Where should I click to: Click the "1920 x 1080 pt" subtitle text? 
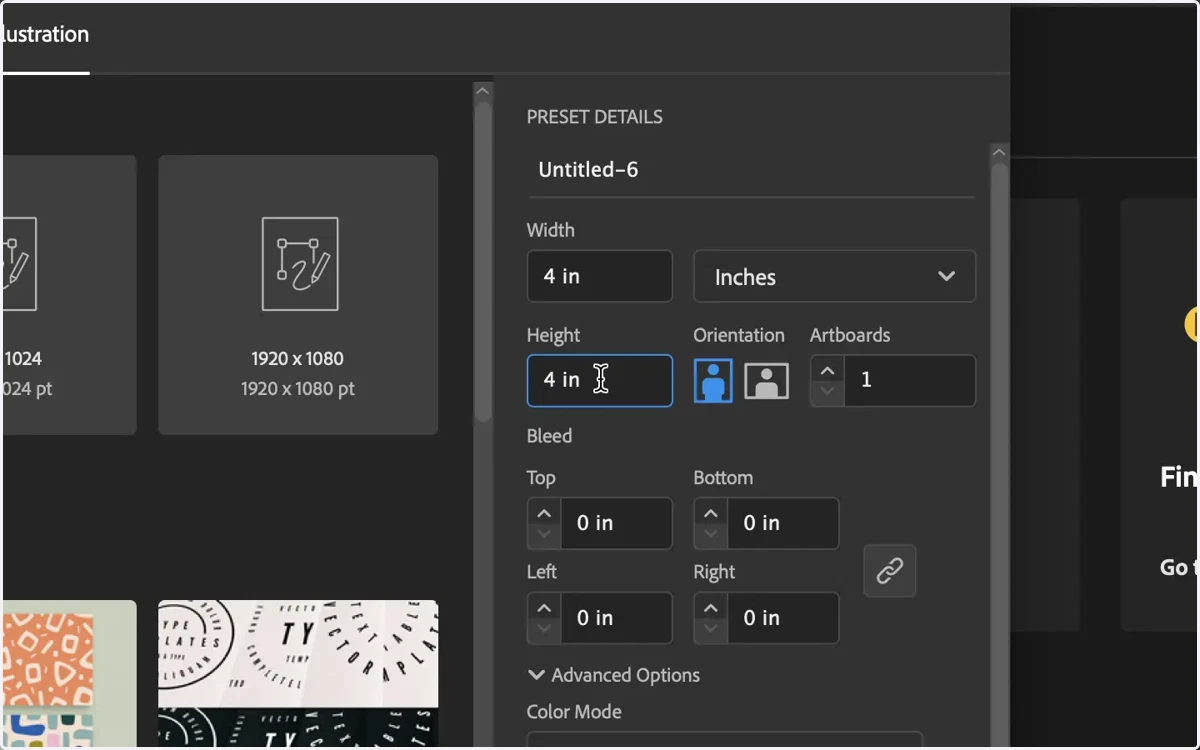(298, 389)
